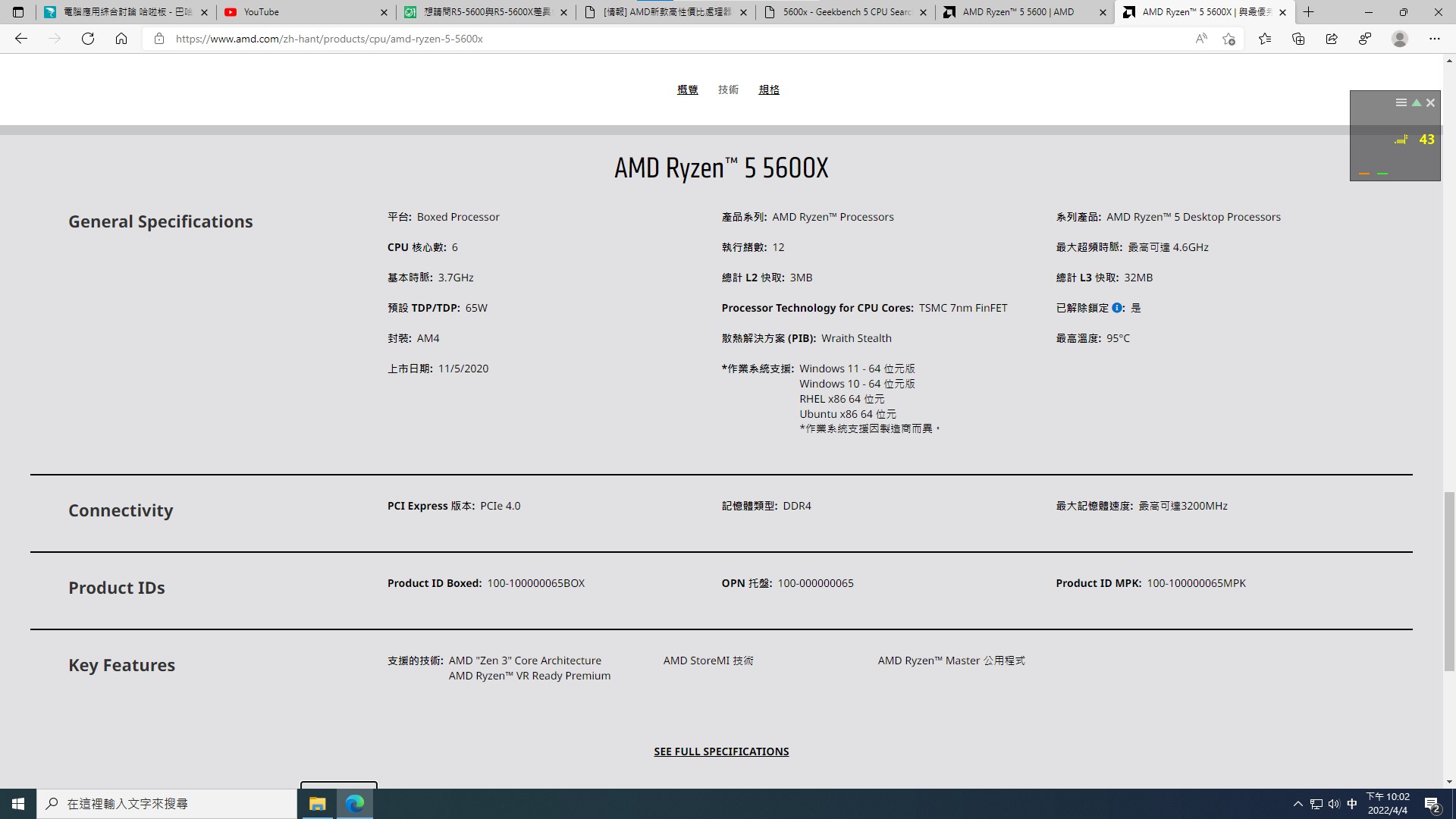Open the Windows Start menu

[x=17, y=803]
